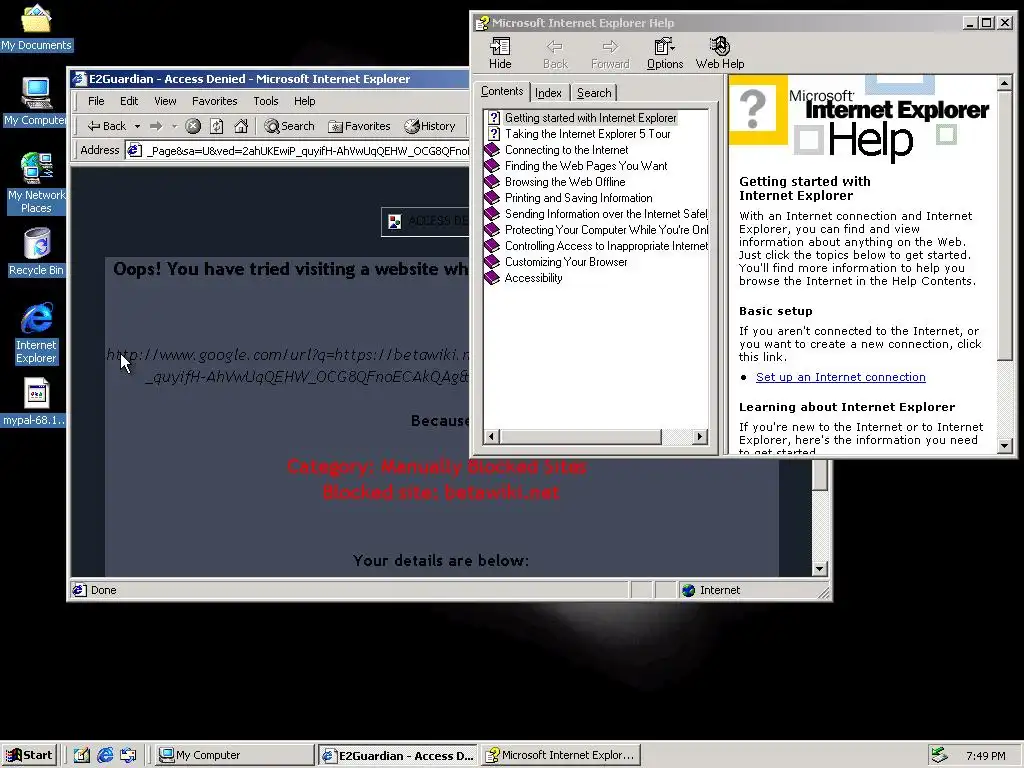1024x768 pixels.
Task: Expand Finding the Web Pages You Want
Action: pos(586,166)
